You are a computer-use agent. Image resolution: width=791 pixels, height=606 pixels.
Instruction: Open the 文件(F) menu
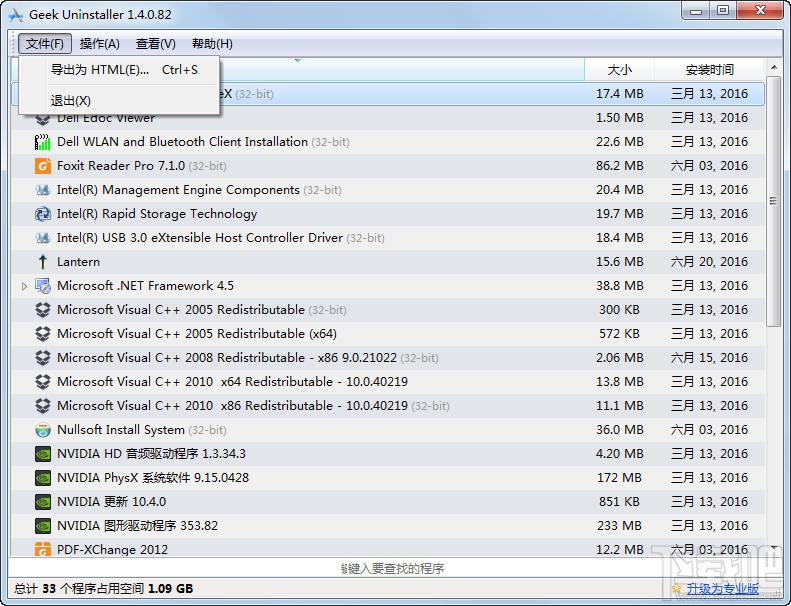coord(45,44)
